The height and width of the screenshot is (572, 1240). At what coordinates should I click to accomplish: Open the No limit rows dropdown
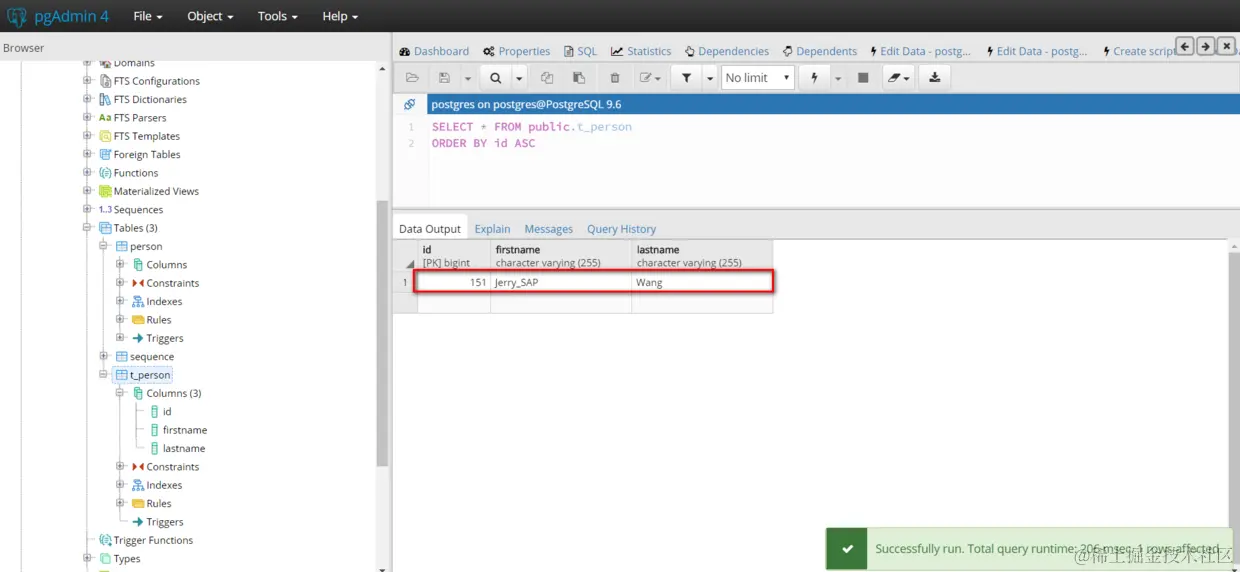(757, 78)
